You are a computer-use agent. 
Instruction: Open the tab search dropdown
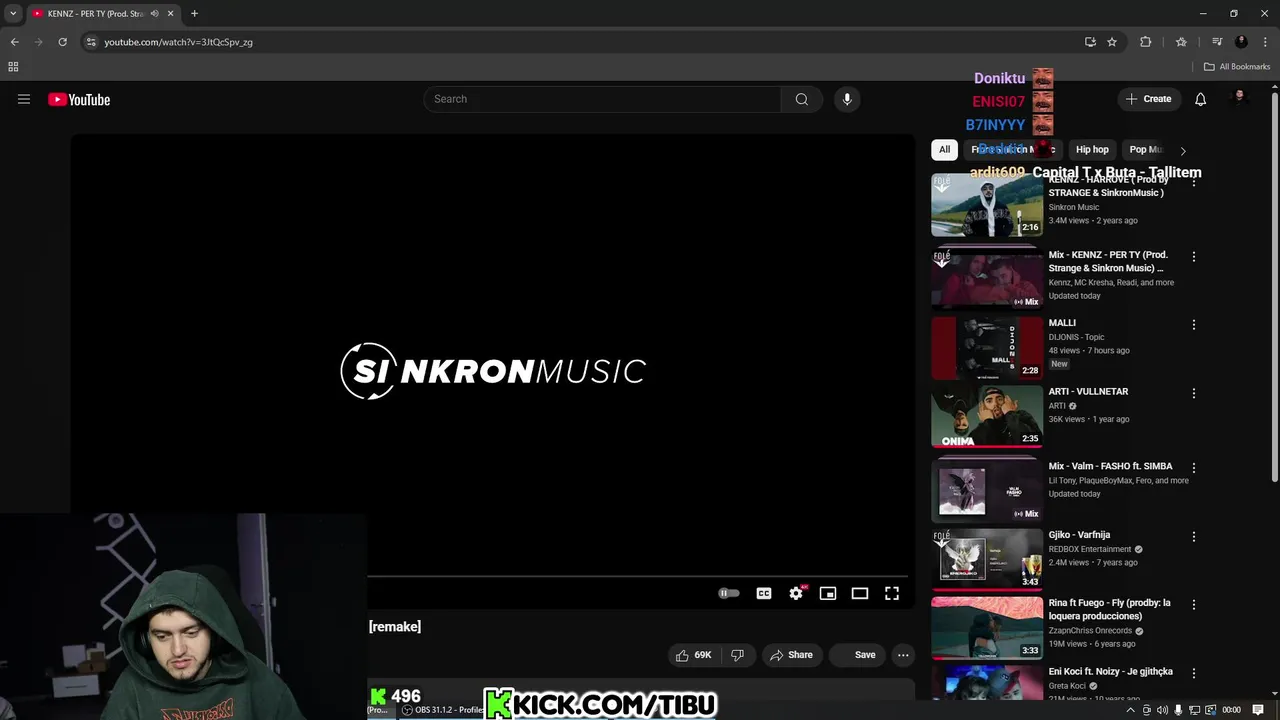click(x=13, y=14)
